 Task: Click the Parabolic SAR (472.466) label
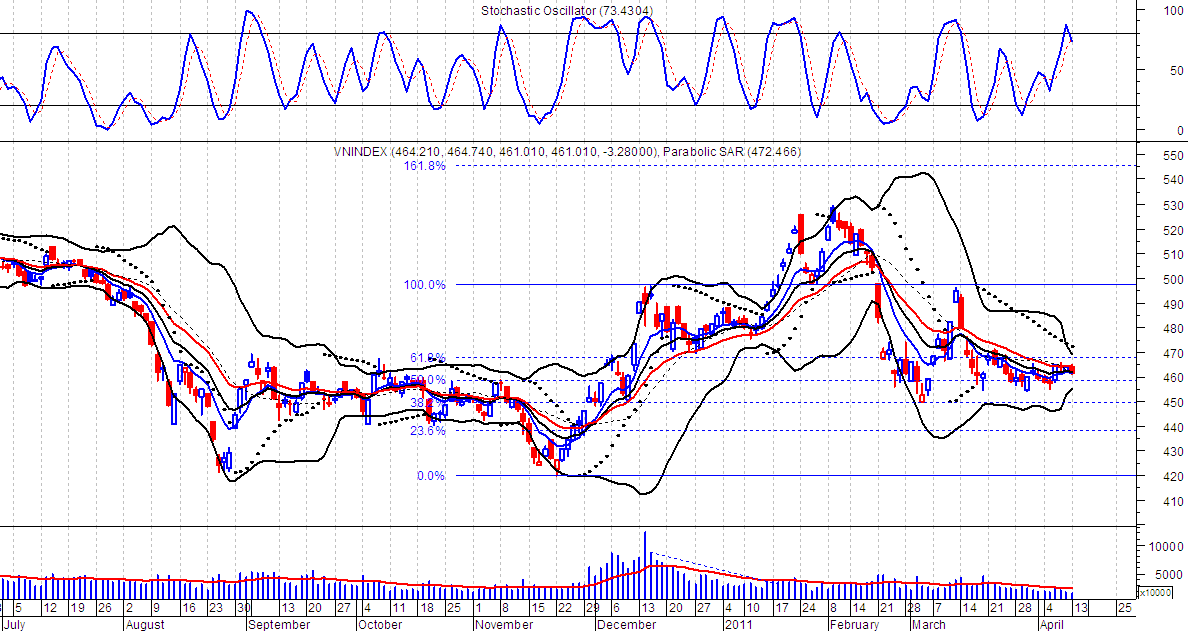[x=732, y=152]
